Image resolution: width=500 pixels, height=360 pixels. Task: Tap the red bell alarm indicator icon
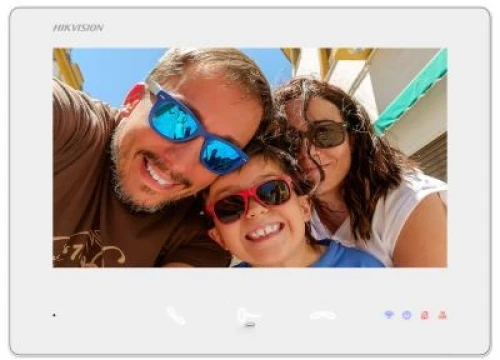(x=424, y=315)
